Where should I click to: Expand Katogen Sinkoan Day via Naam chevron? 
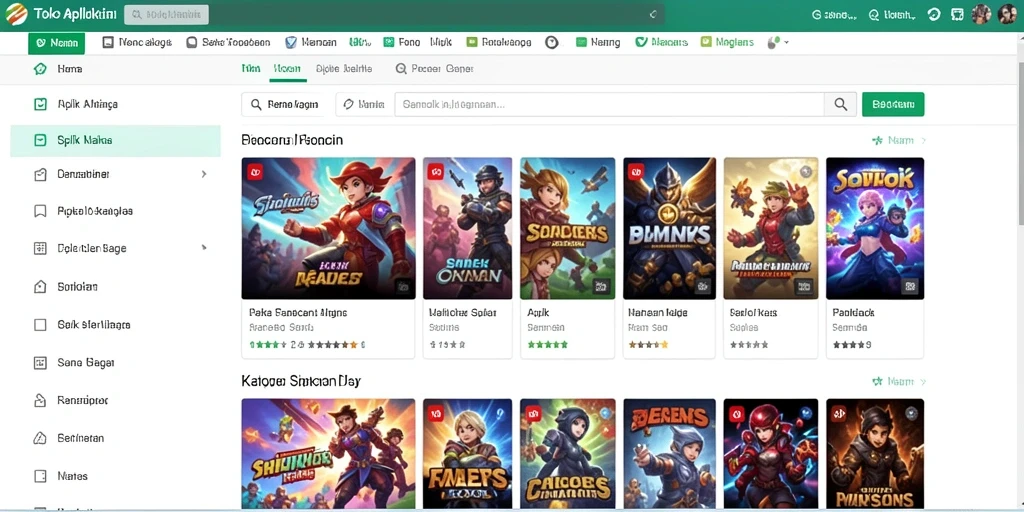[x=923, y=381]
